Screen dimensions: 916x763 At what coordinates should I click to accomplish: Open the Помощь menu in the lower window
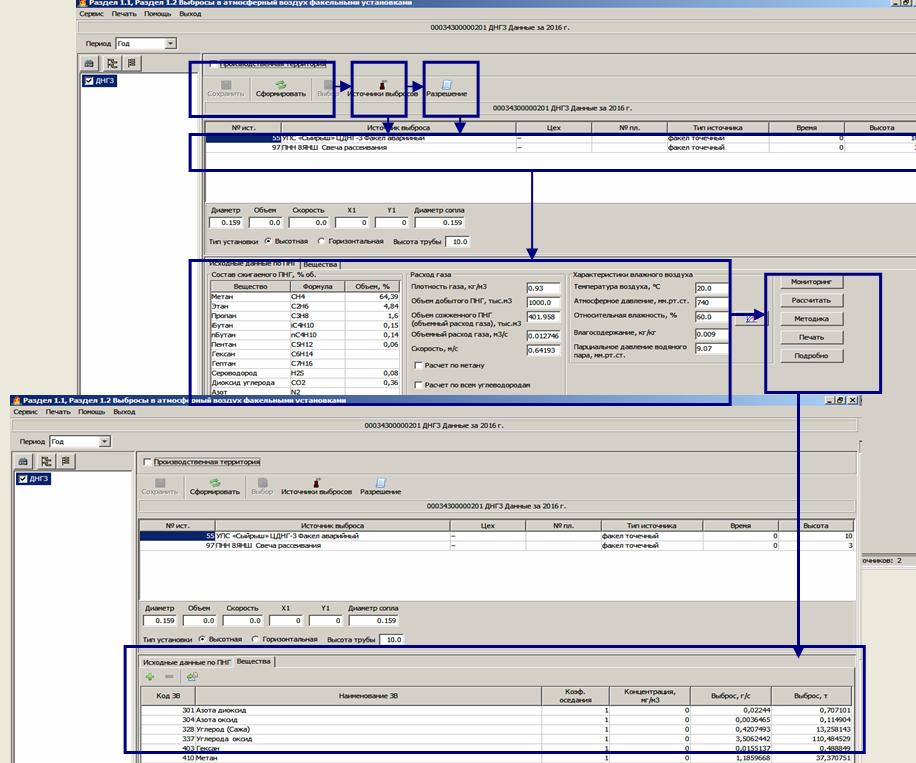tap(91, 412)
